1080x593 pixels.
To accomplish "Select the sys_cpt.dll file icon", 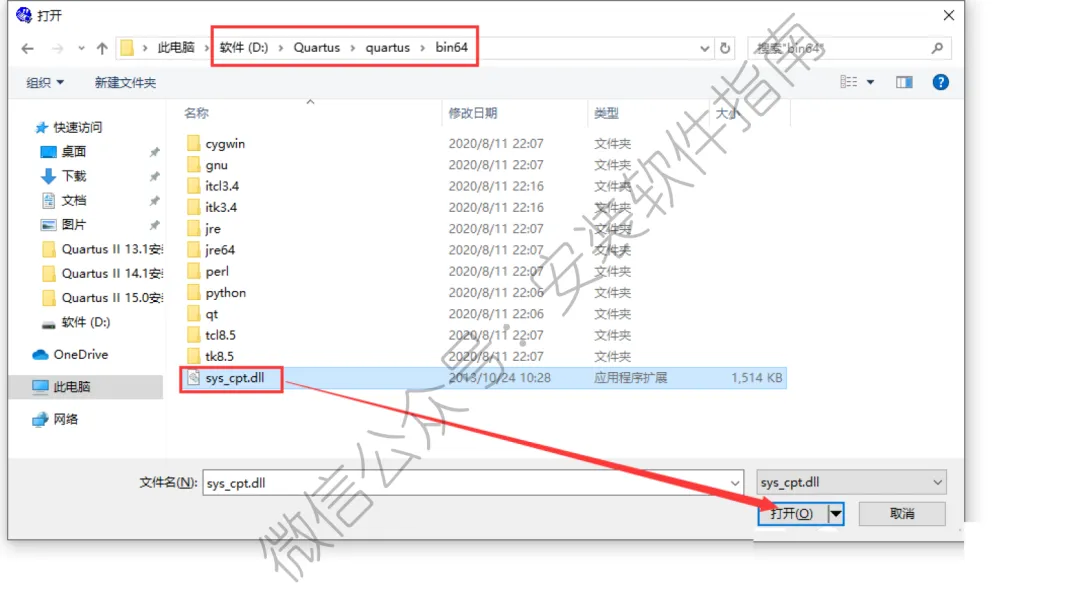I will (194, 377).
